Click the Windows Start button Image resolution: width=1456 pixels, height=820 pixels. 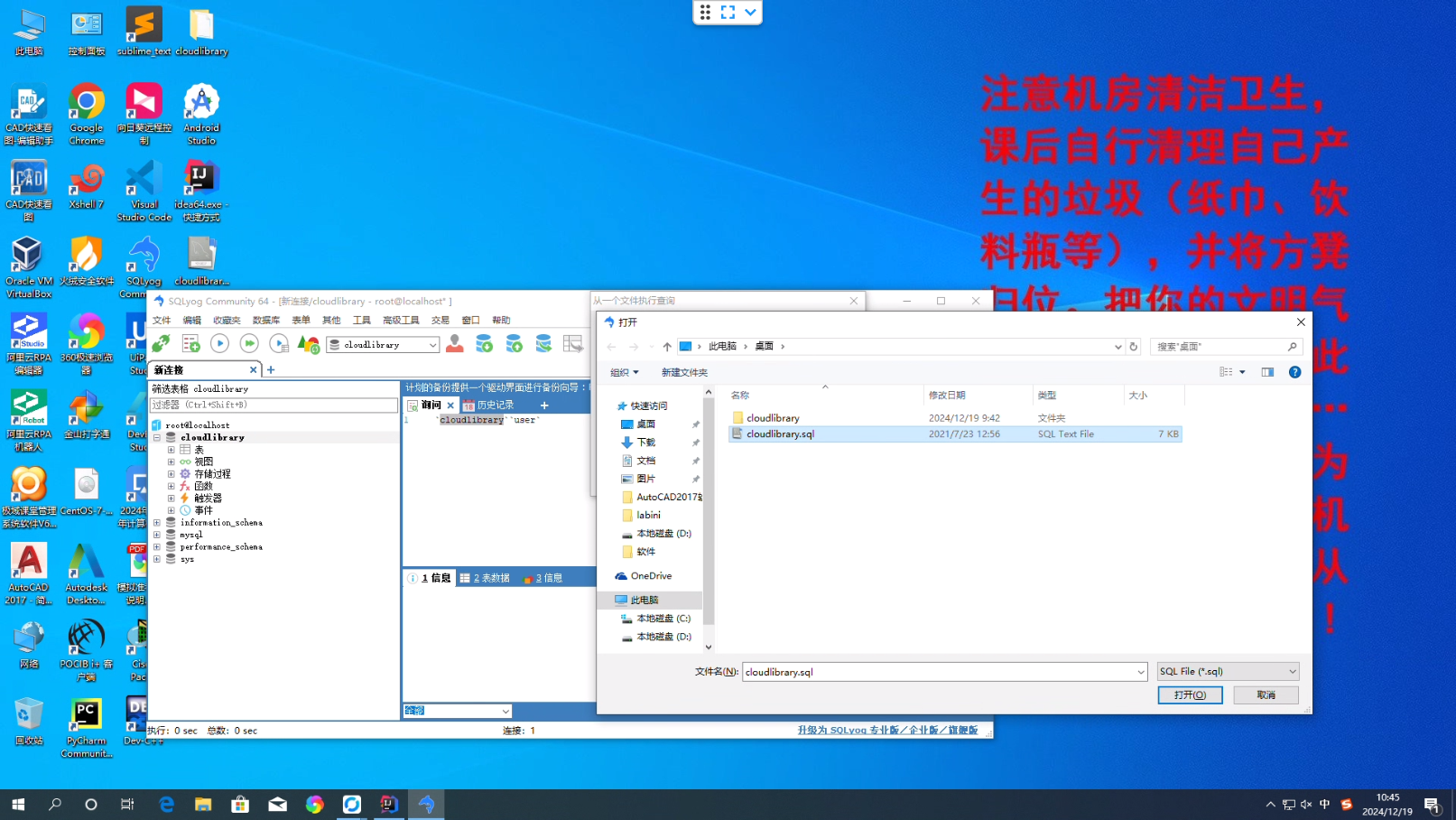tap(18, 805)
